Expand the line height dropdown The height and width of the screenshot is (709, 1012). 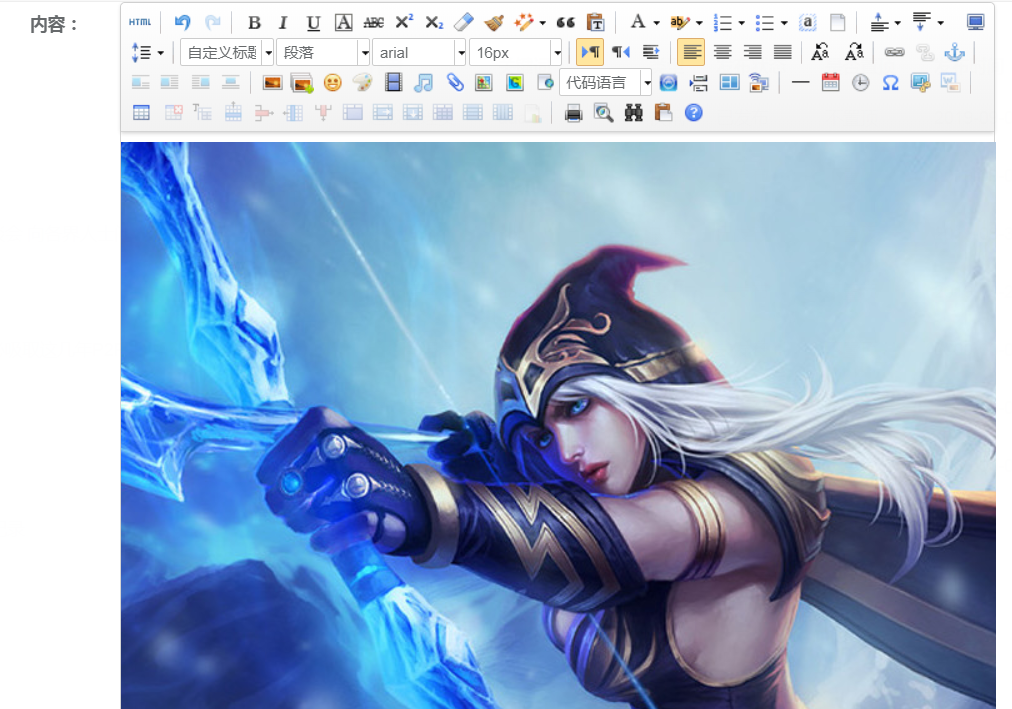pos(161,53)
